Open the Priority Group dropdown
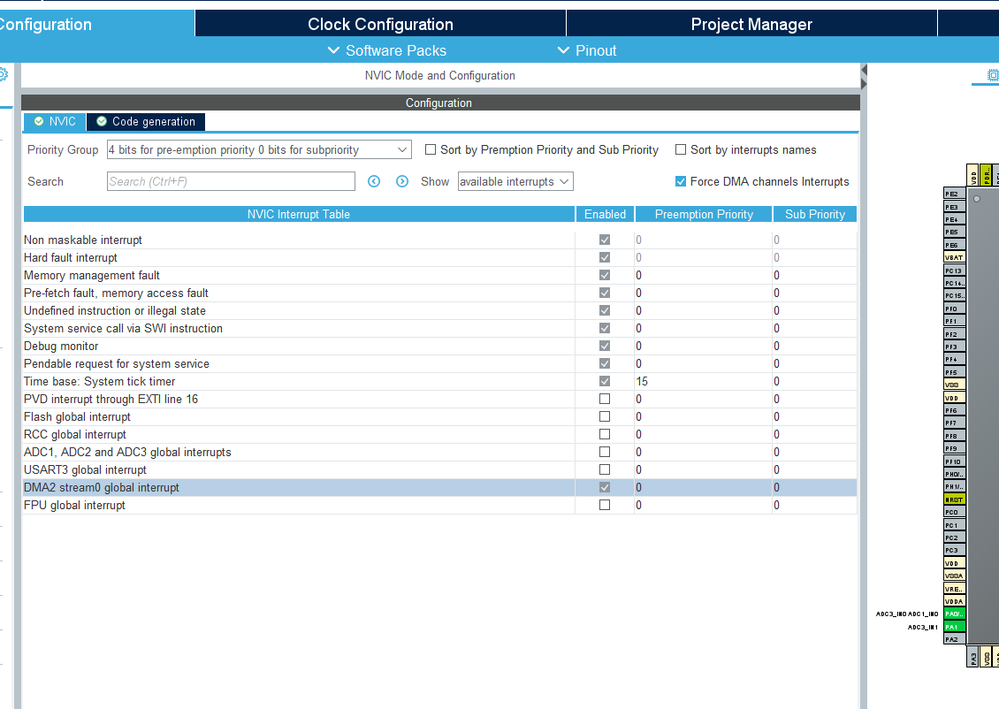999x709 pixels. [259, 150]
